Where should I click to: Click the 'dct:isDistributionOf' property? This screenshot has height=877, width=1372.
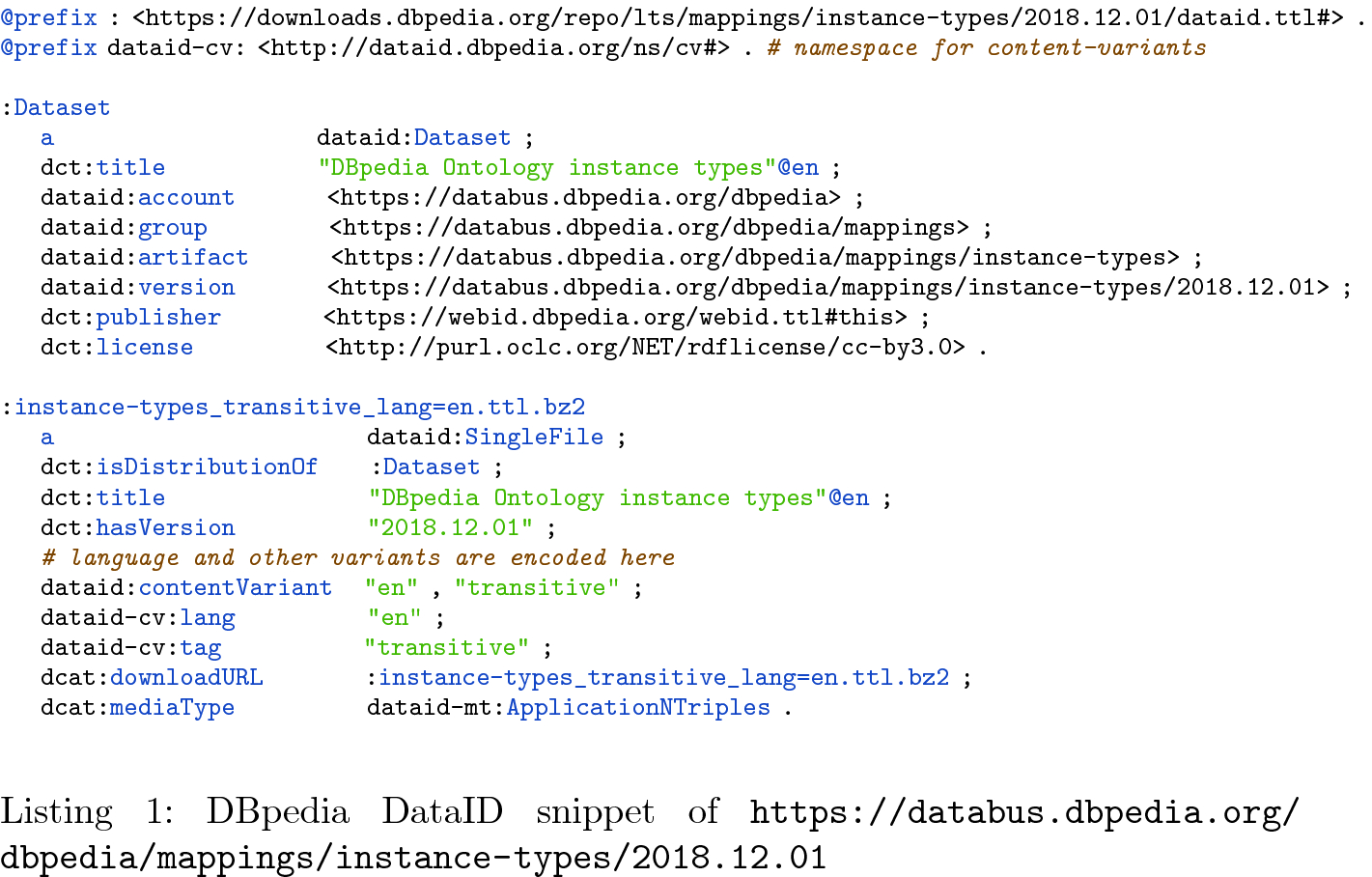[179, 467]
